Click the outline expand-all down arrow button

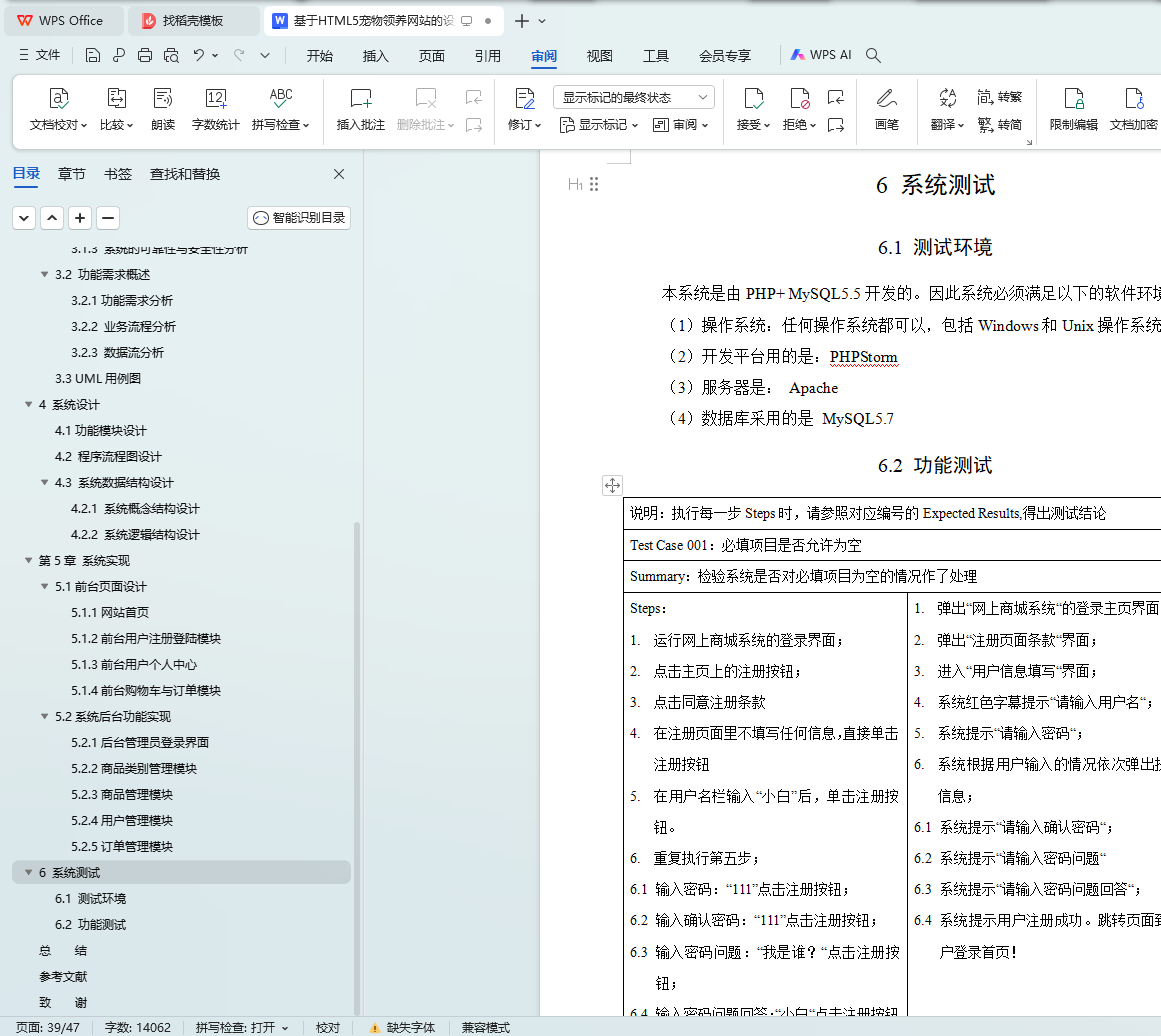click(24, 218)
